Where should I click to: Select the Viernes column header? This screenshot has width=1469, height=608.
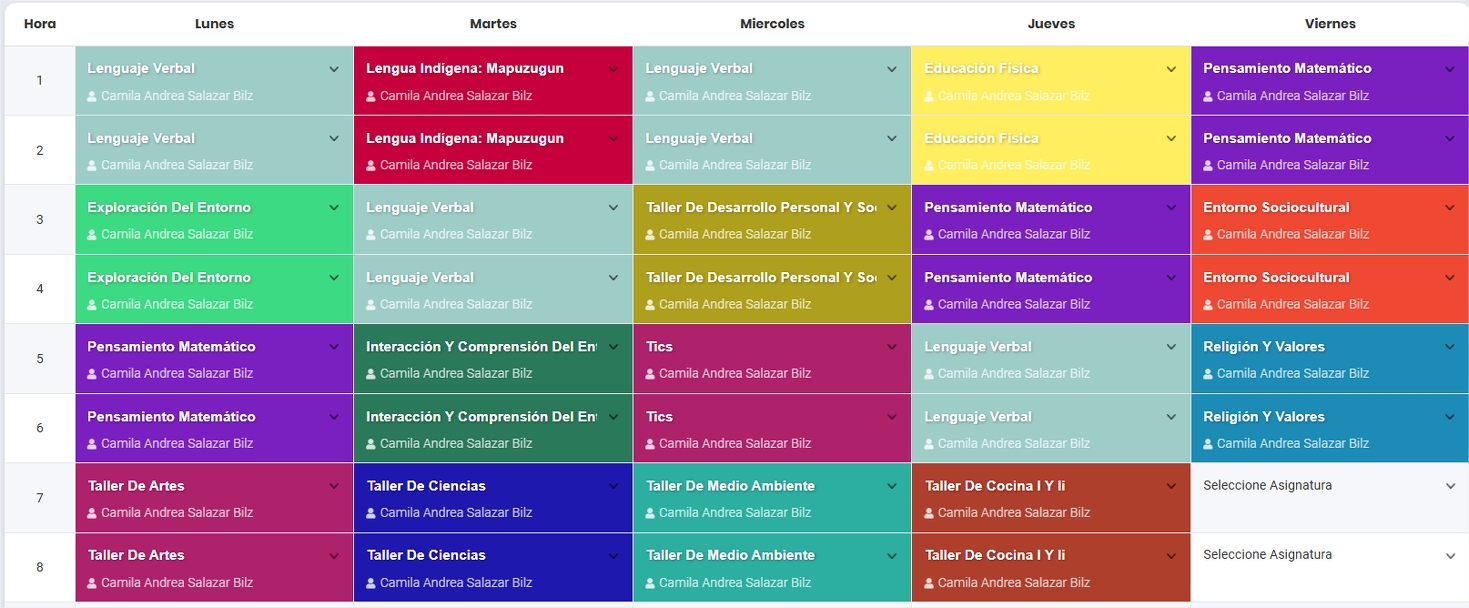[1330, 24]
